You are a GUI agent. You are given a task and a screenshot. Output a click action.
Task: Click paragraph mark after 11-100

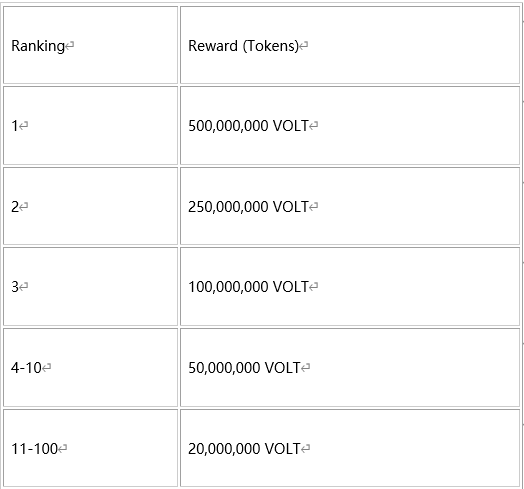click(62, 449)
